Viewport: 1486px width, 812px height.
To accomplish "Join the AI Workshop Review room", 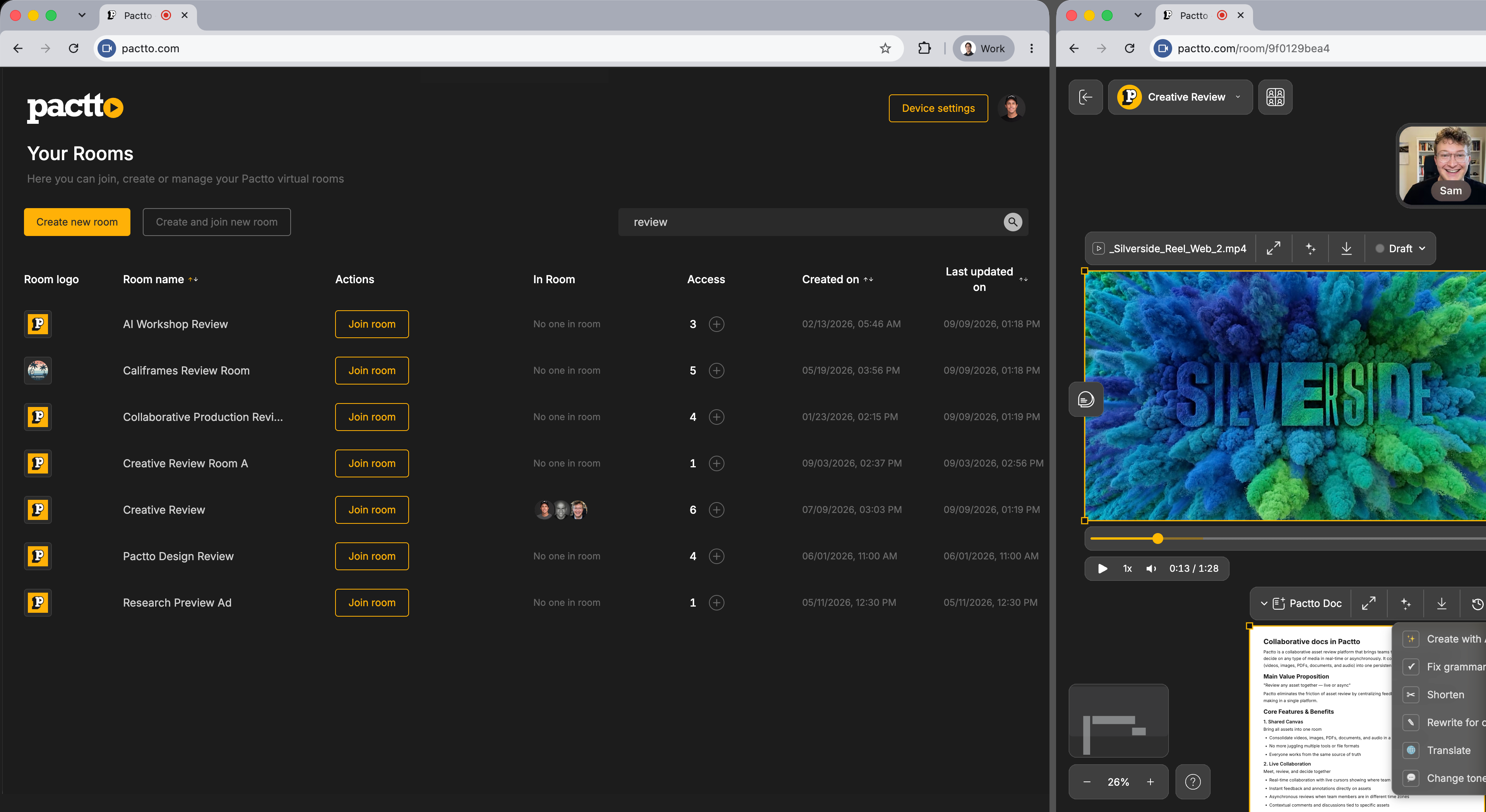I will [x=371, y=324].
